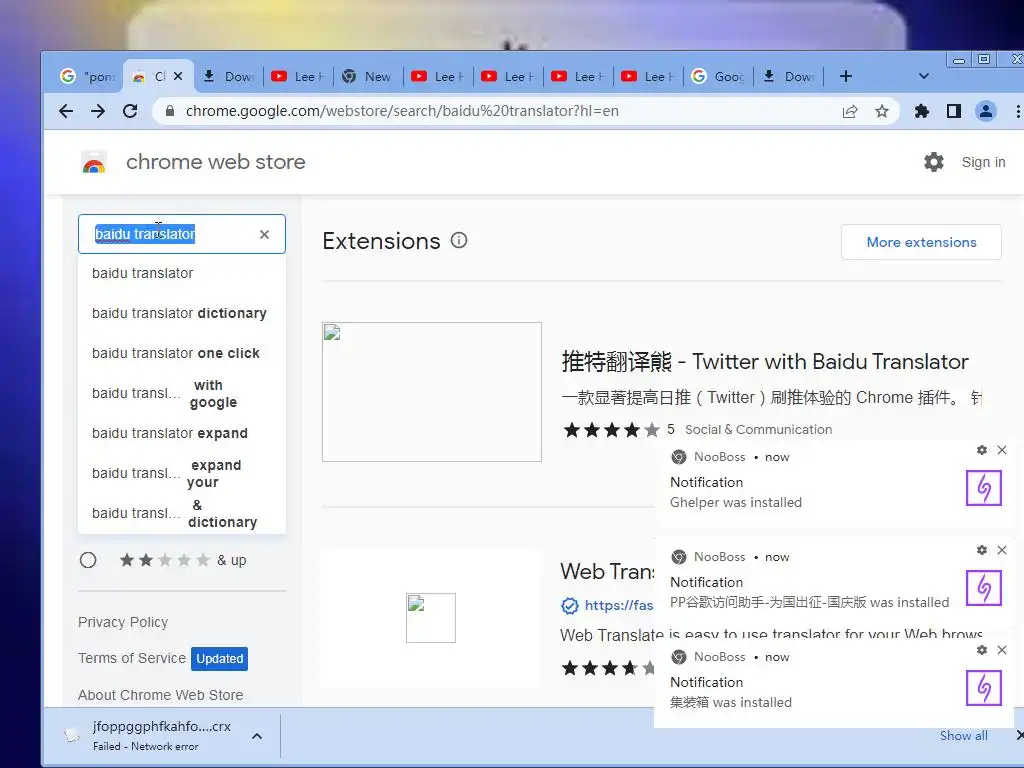The height and width of the screenshot is (768, 1024).
Task: Choose suggestion 'baidu translator with google'
Action: click(x=182, y=393)
